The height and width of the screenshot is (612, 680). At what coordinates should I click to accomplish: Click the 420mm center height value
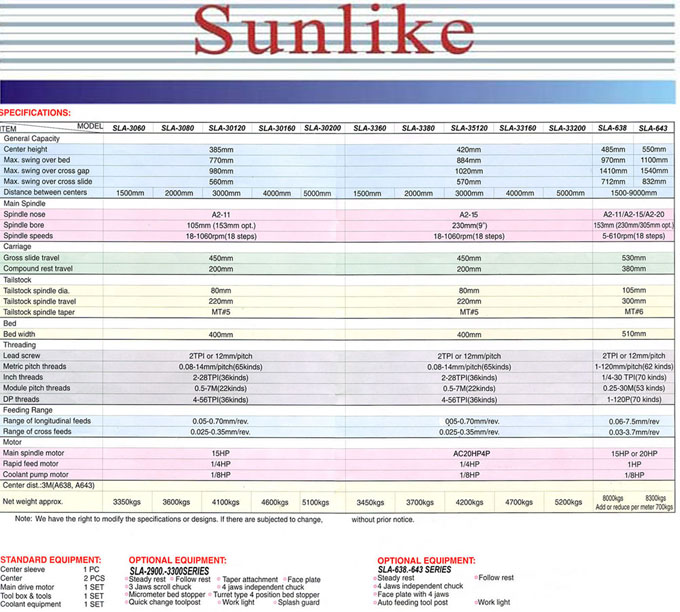(469, 150)
